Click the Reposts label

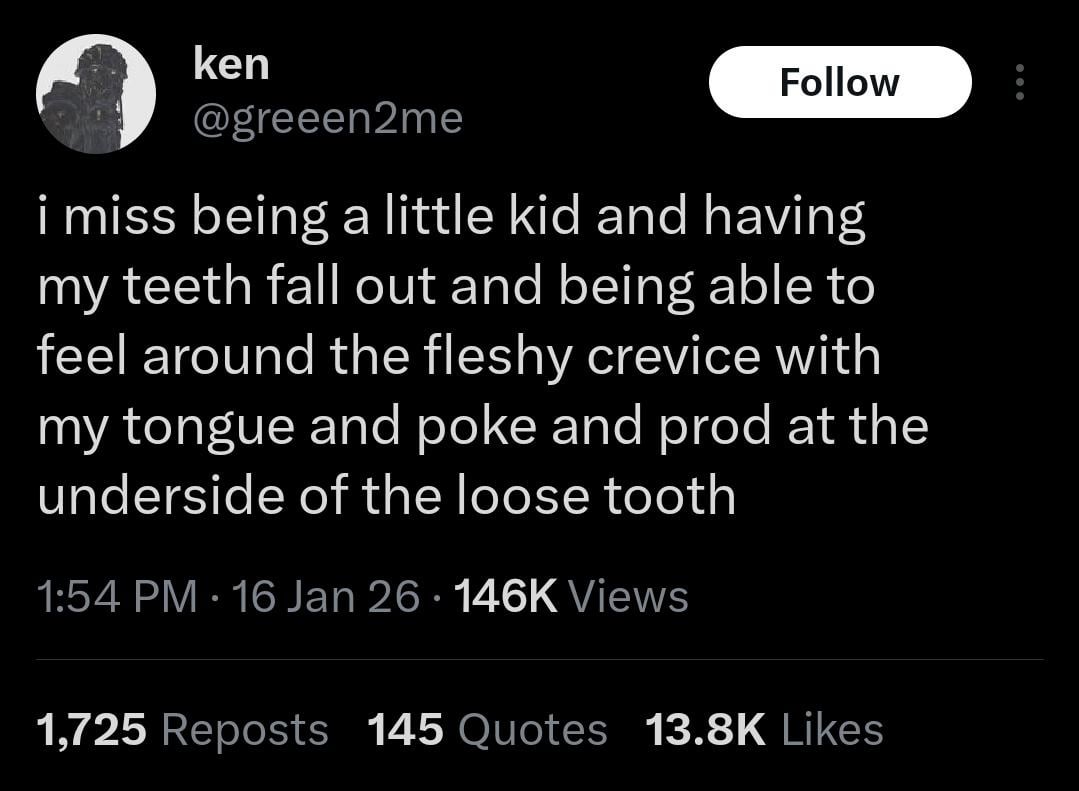(x=244, y=729)
